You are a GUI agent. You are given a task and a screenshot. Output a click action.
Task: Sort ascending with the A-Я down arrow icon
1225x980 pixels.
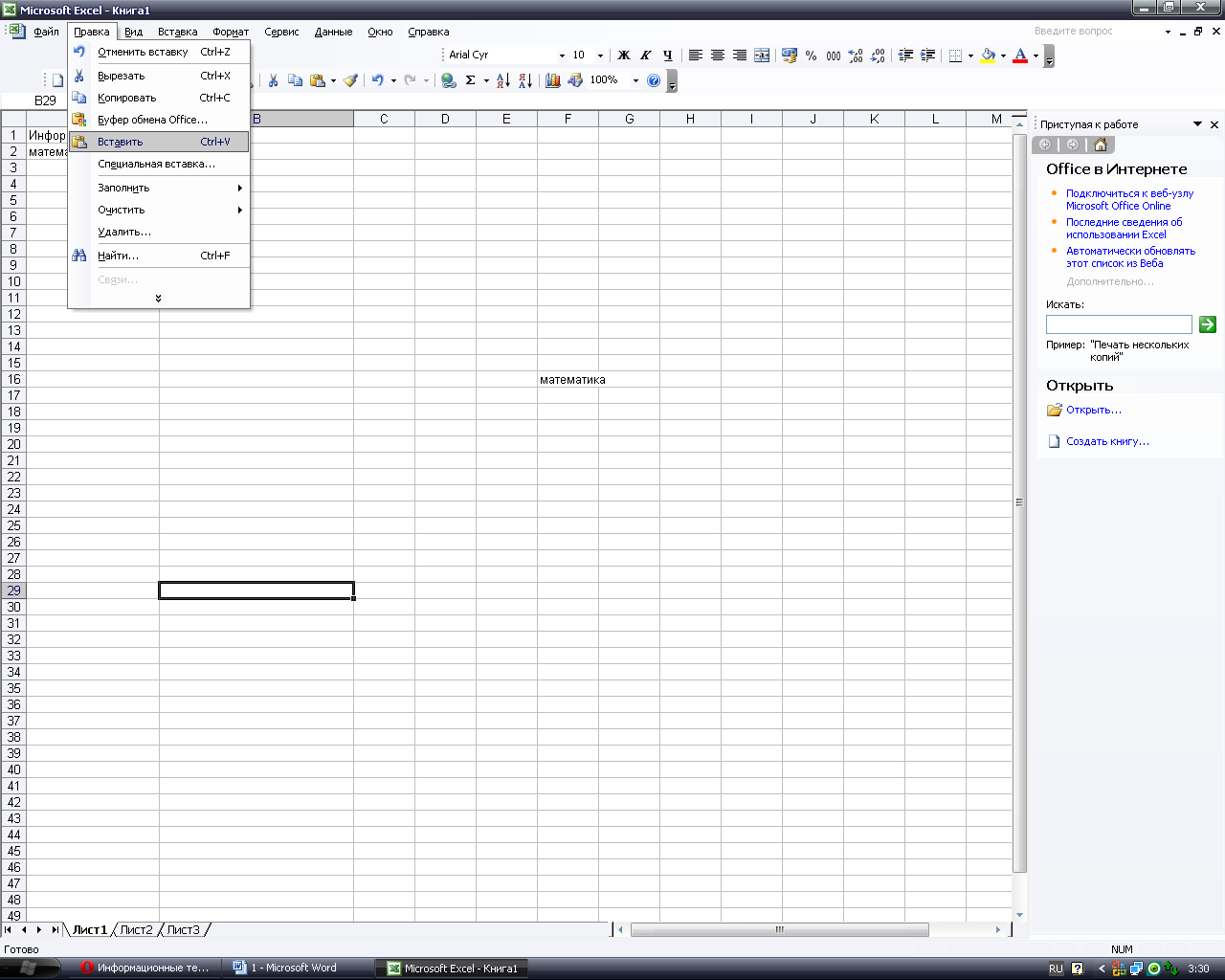pos(503,80)
